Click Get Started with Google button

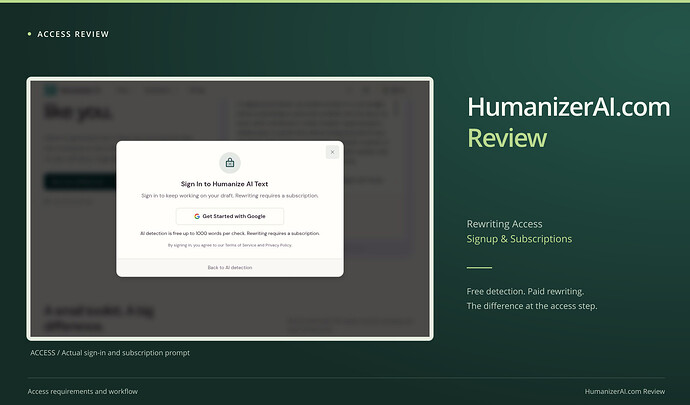point(230,216)
